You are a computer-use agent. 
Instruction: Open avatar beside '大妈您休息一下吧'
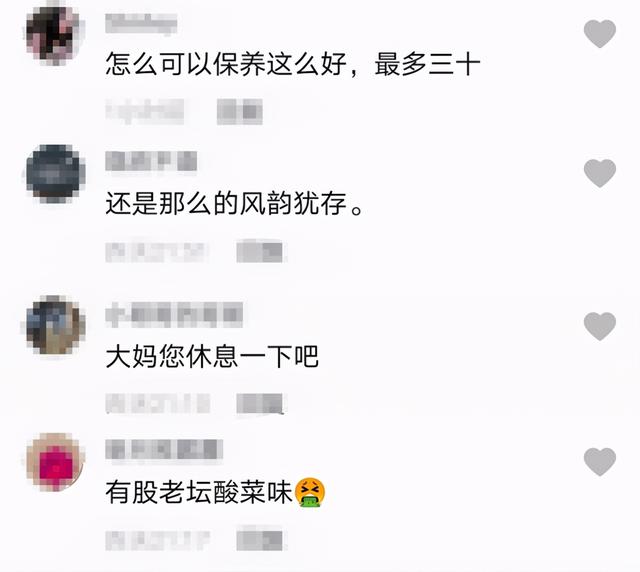click(53, 325)
